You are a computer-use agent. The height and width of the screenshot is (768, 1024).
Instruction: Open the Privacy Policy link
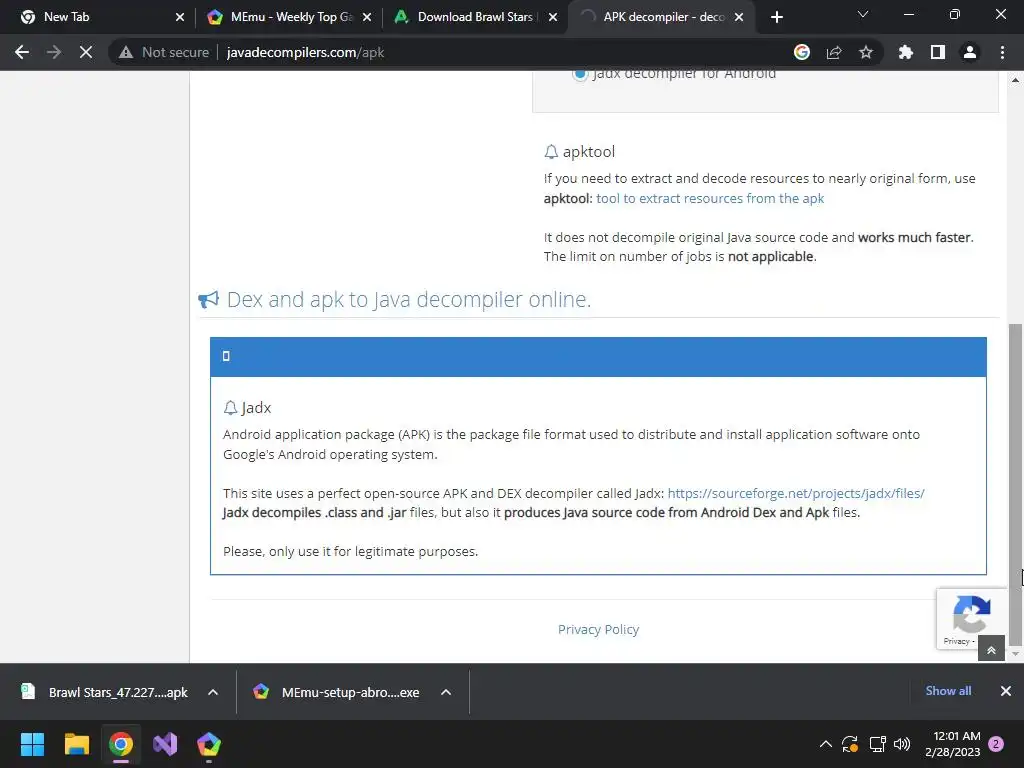[x=598, y=629]
